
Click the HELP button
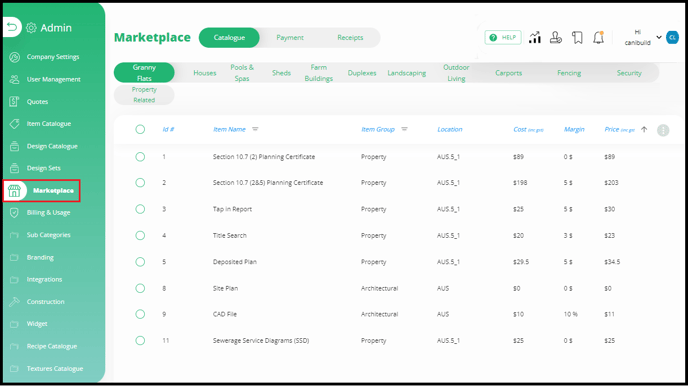[x=503, y=38]
